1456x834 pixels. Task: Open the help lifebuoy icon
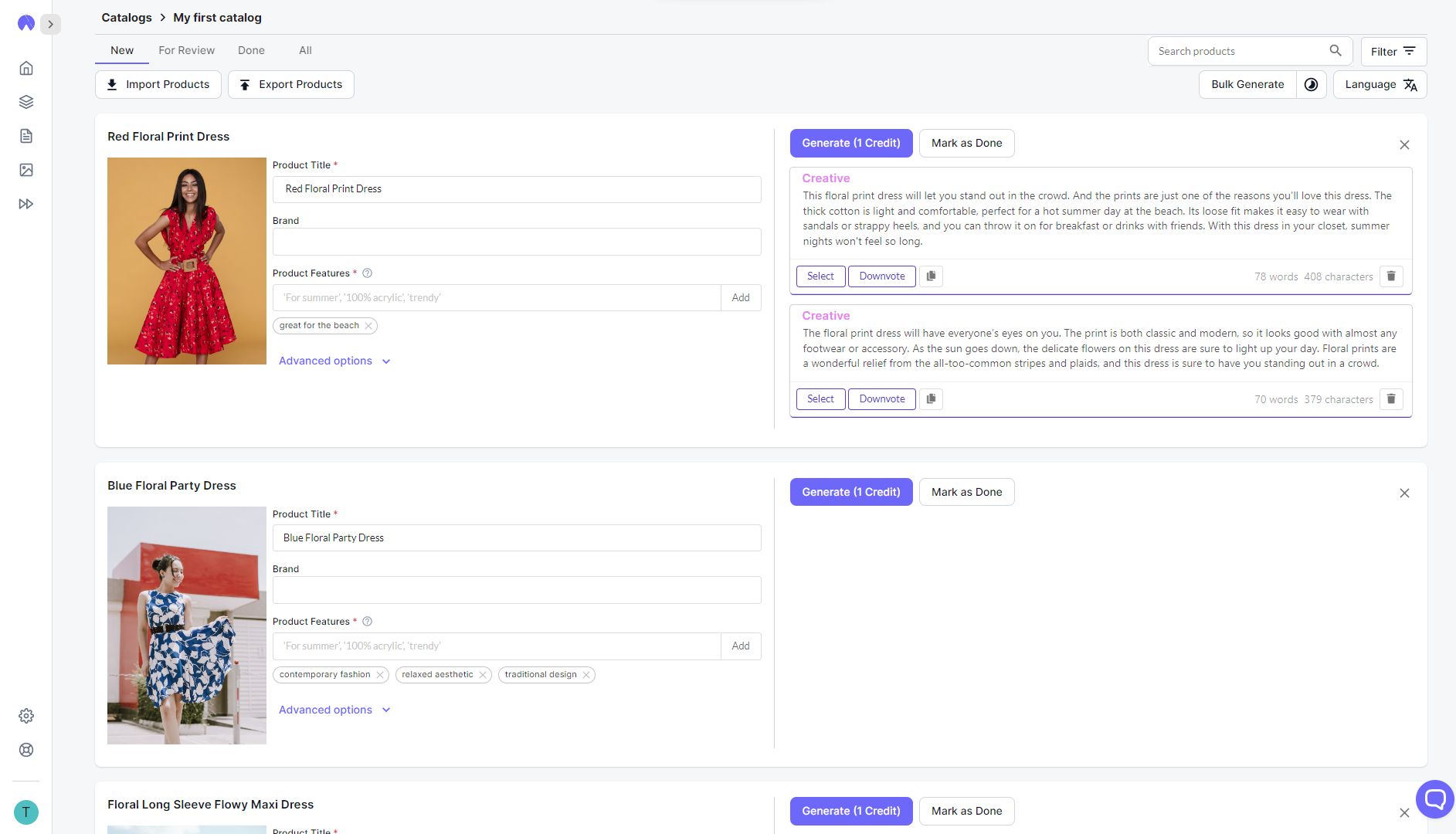click(26, 750)
